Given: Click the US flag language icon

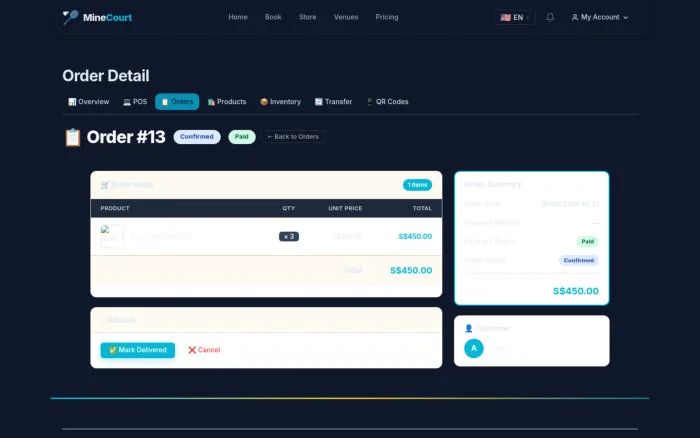Looking at the screenshot, I should 505,17.
